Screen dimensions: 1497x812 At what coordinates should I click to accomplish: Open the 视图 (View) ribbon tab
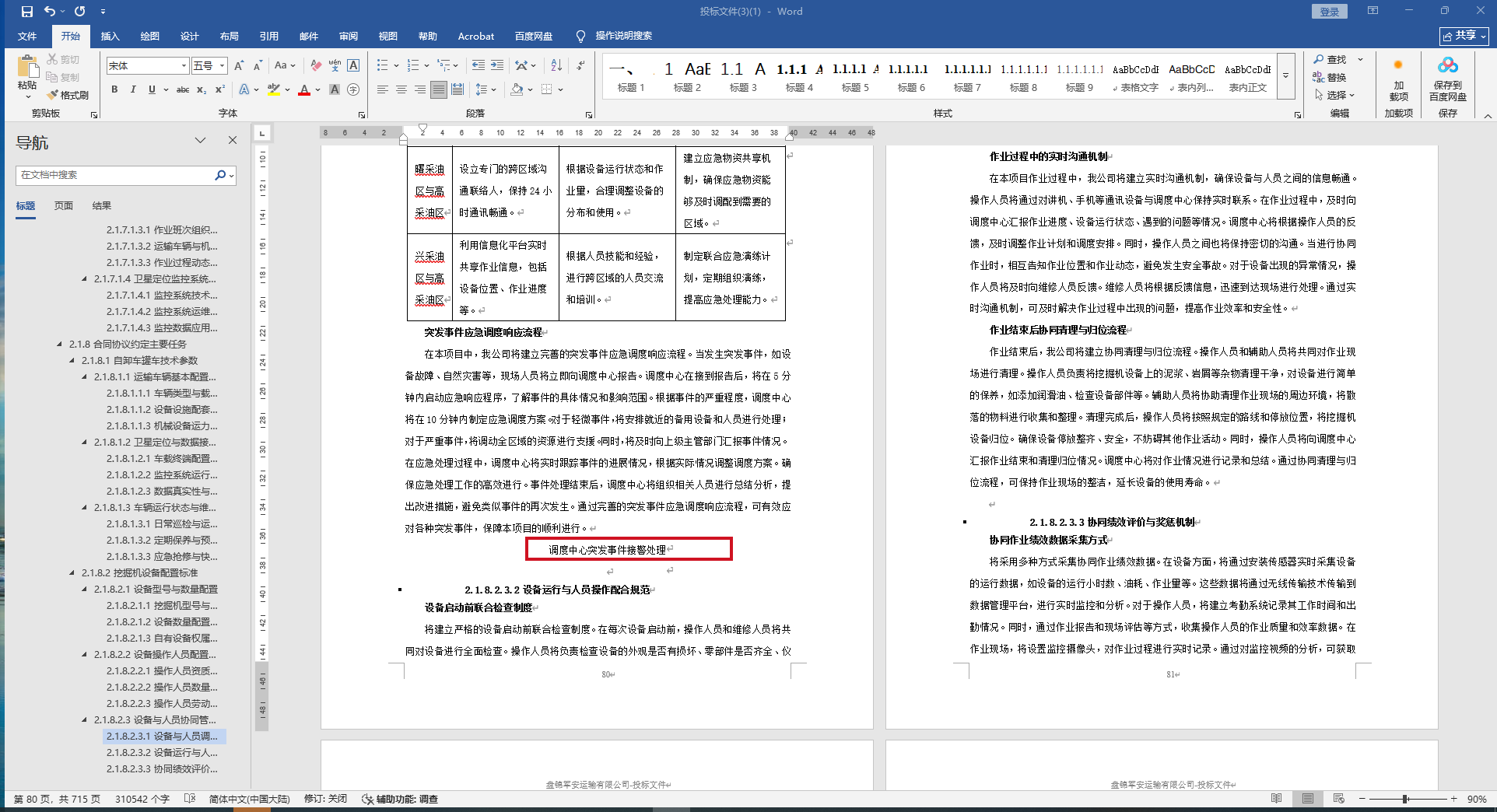click(x=388, y=36)
